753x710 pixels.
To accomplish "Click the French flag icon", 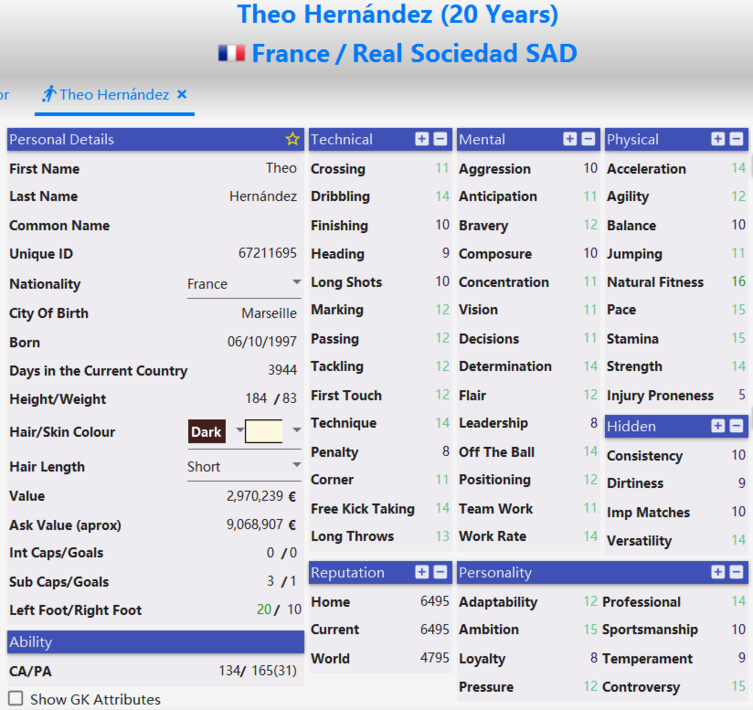I will pos(231,53).
